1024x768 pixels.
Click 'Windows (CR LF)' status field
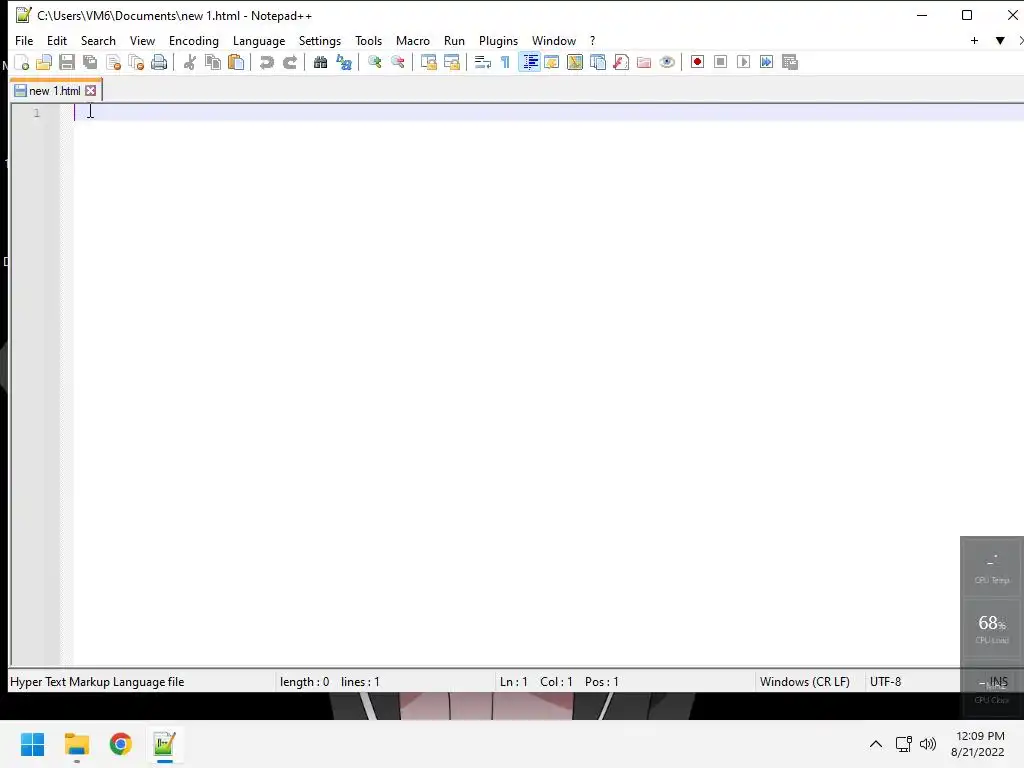[x=805, y=682]
